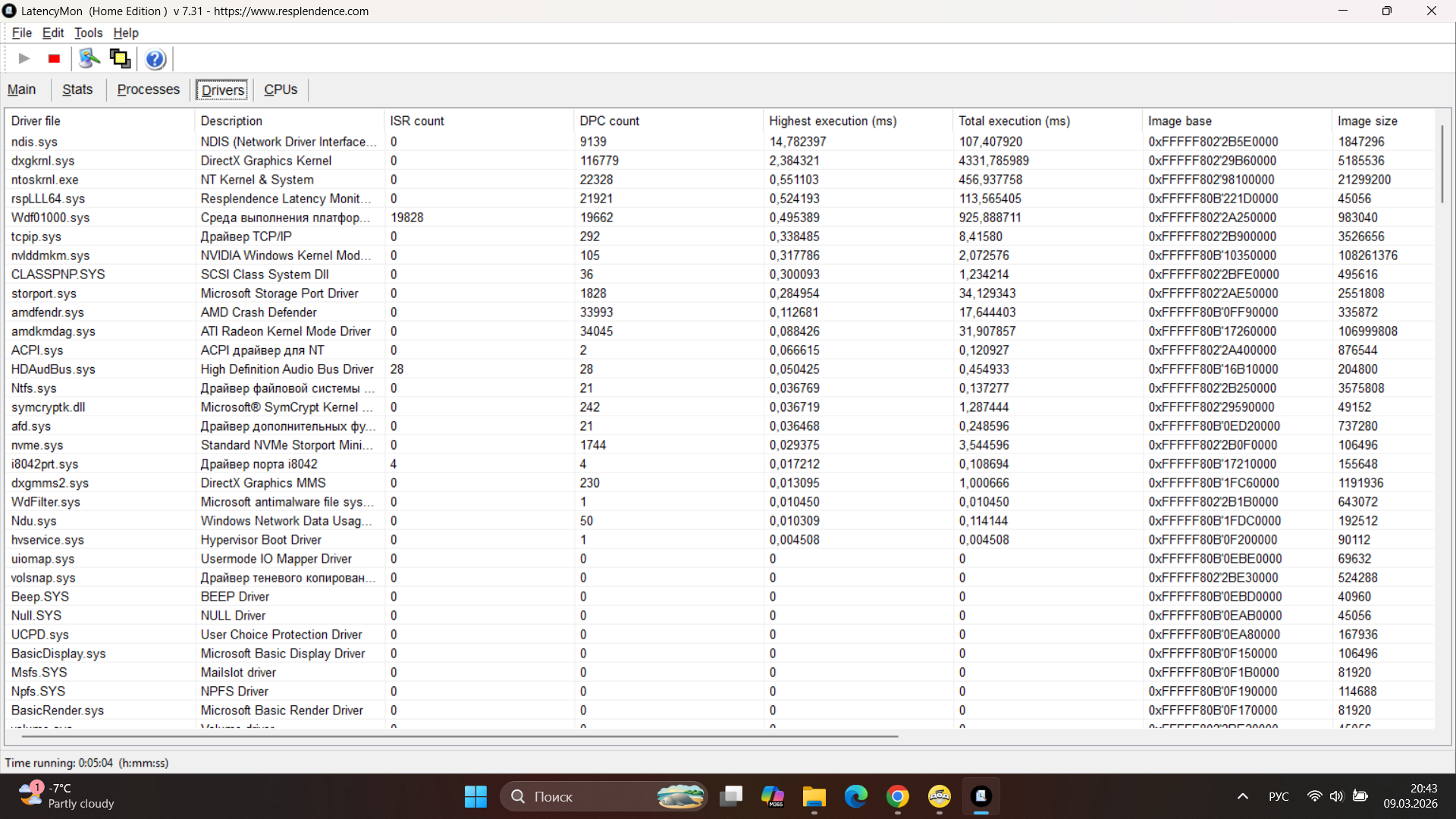Open the Microsoft 365 Copilot taskbar icon

[x=773, y=796]
